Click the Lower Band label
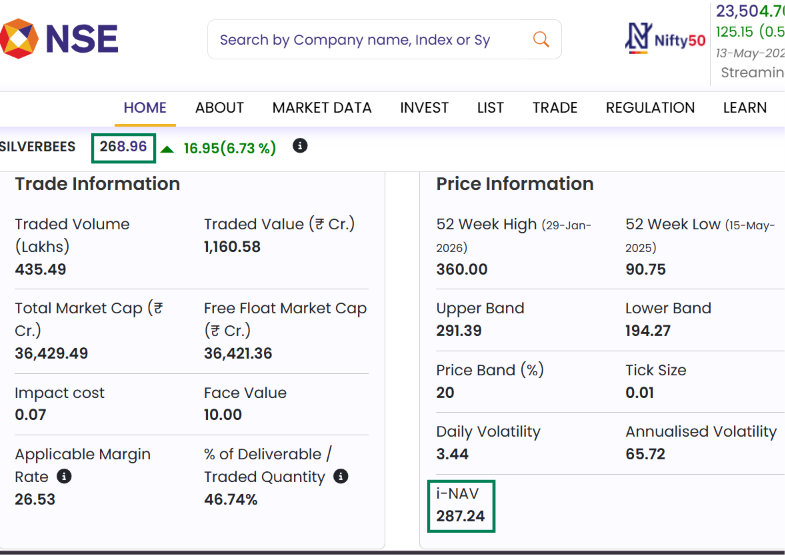The width and height of the screenshot is (785, 555). [668, 308]
